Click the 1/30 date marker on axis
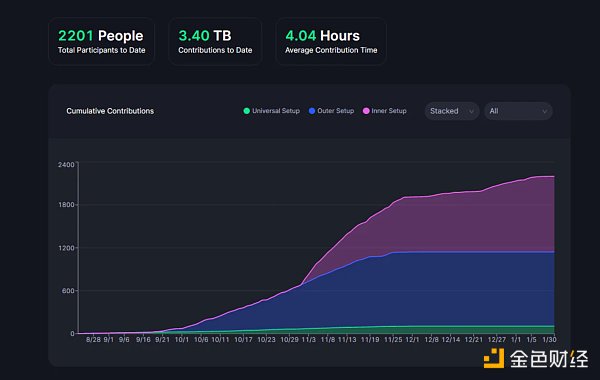 click(549, 340)
